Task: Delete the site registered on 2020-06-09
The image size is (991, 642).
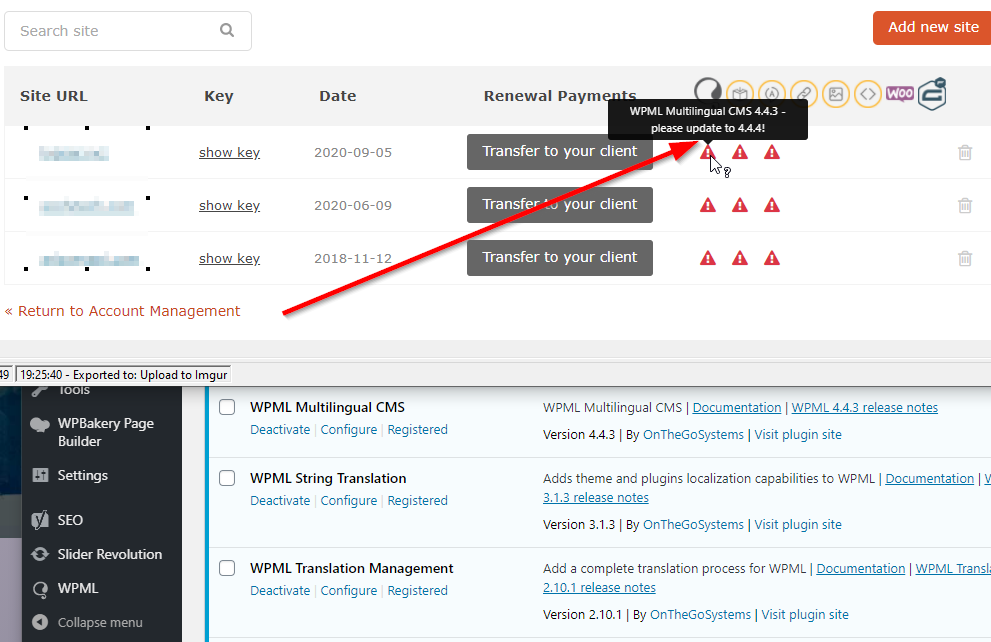Action: [x=964, y=205]
